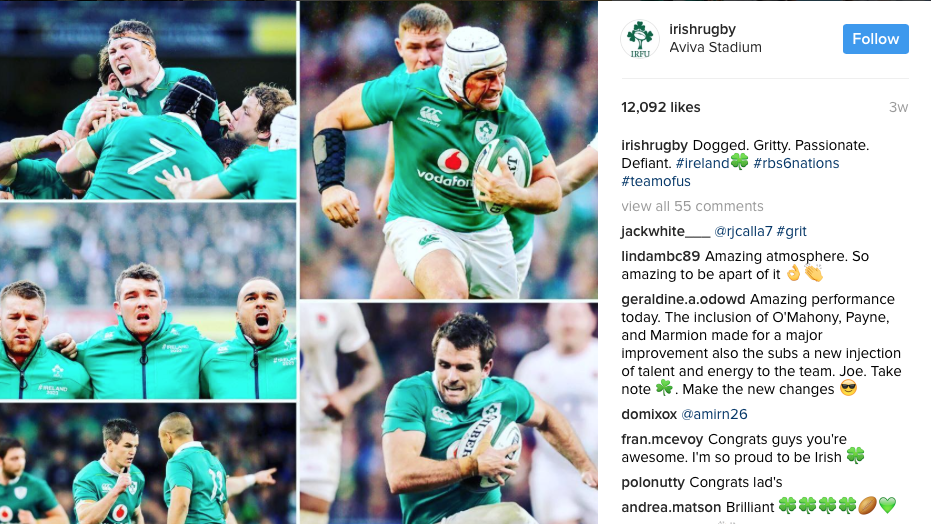The height and width of the screenshot is (524, 931).
Task: Click the 3w post timestamp
Action: [898, 107]
